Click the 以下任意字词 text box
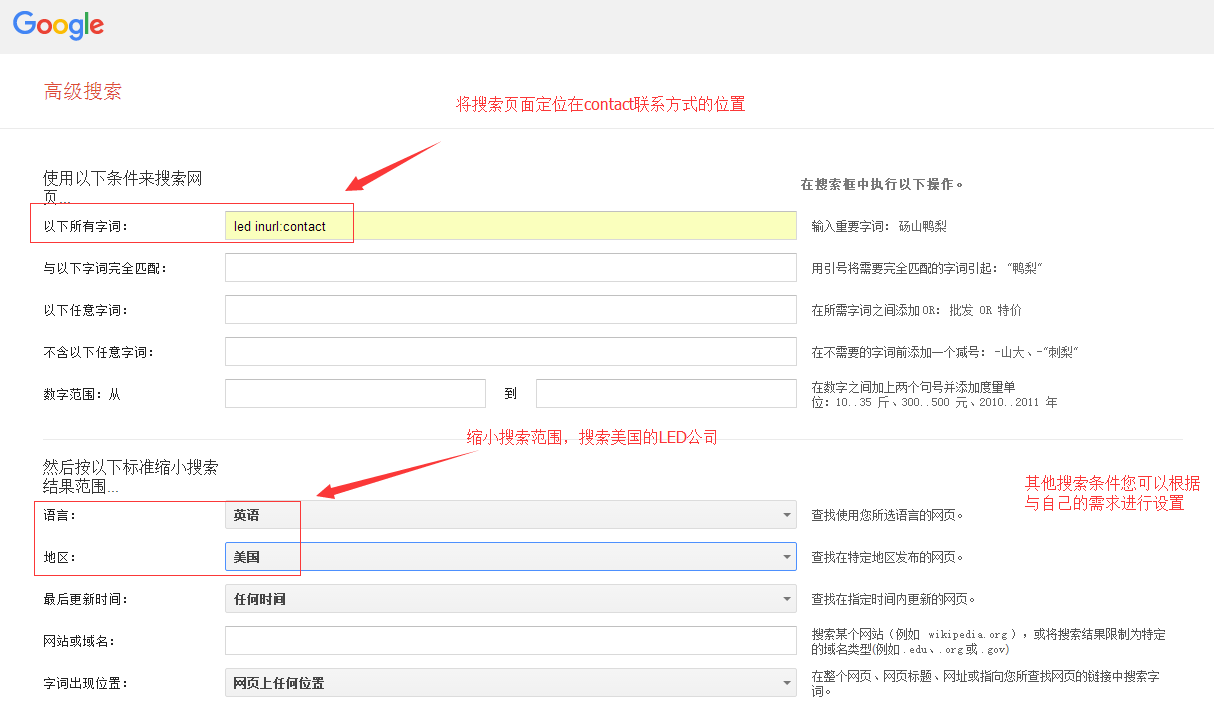1214x702 pixels. (x=510, y=310)
